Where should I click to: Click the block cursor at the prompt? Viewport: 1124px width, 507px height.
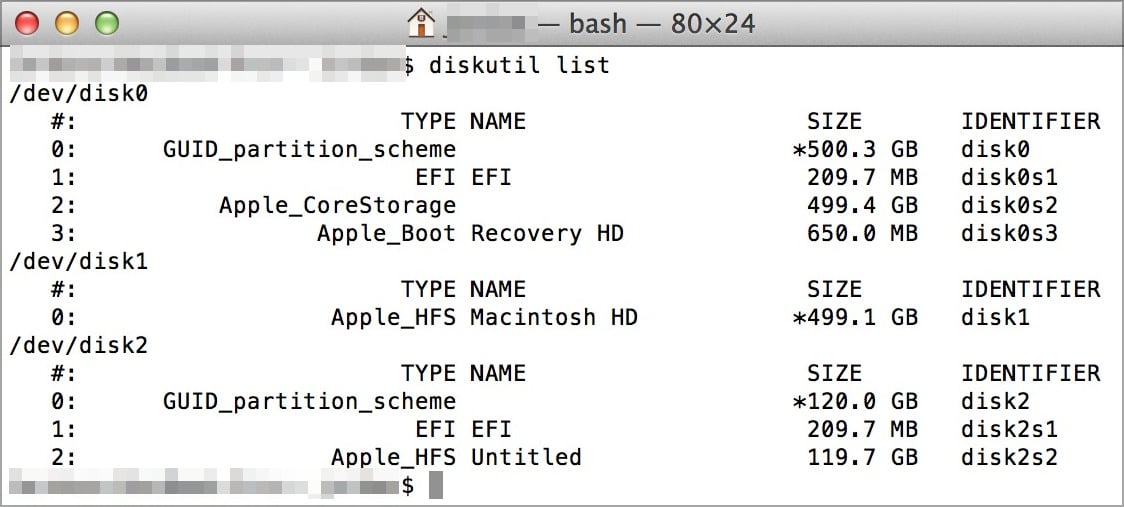click(435, 486)
